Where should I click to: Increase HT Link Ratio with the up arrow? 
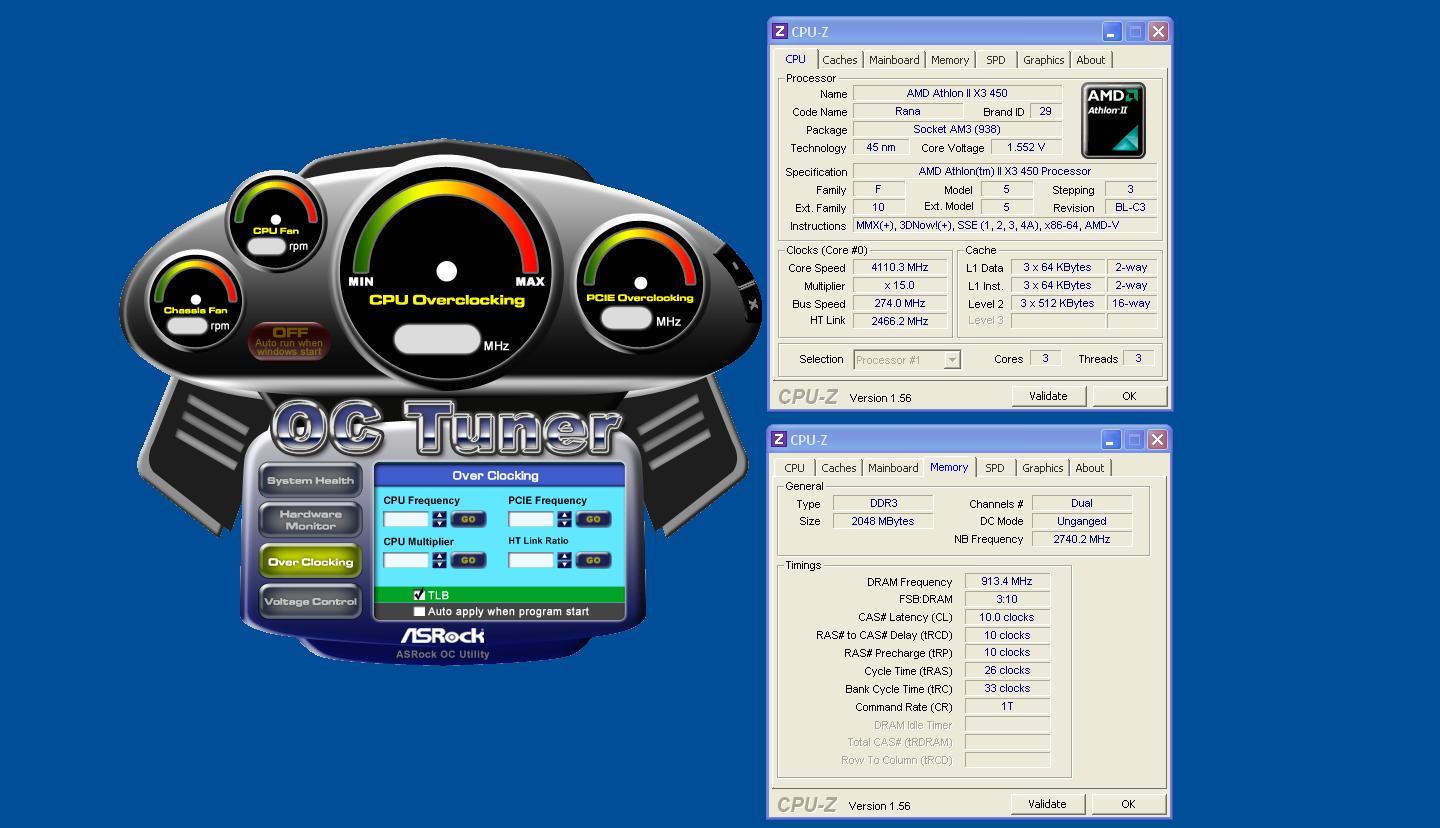click(x=564, y=556)
